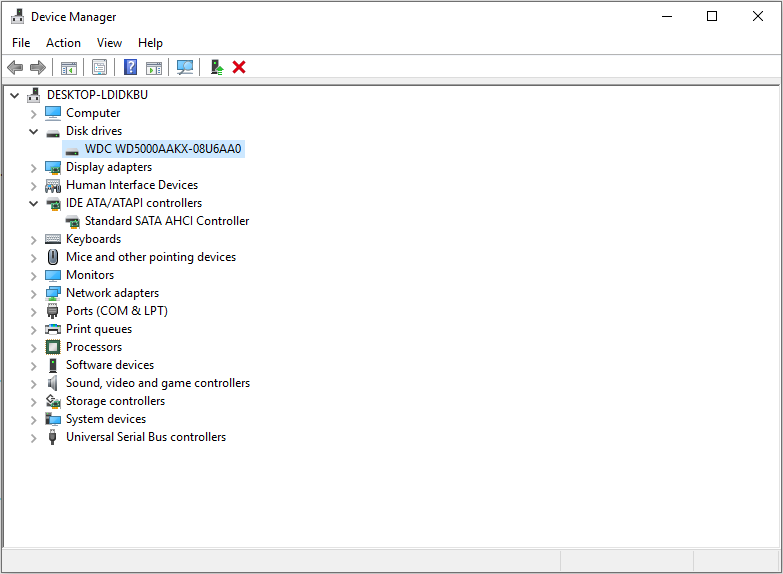Open the Properties toolbar icon

[99, 67]
